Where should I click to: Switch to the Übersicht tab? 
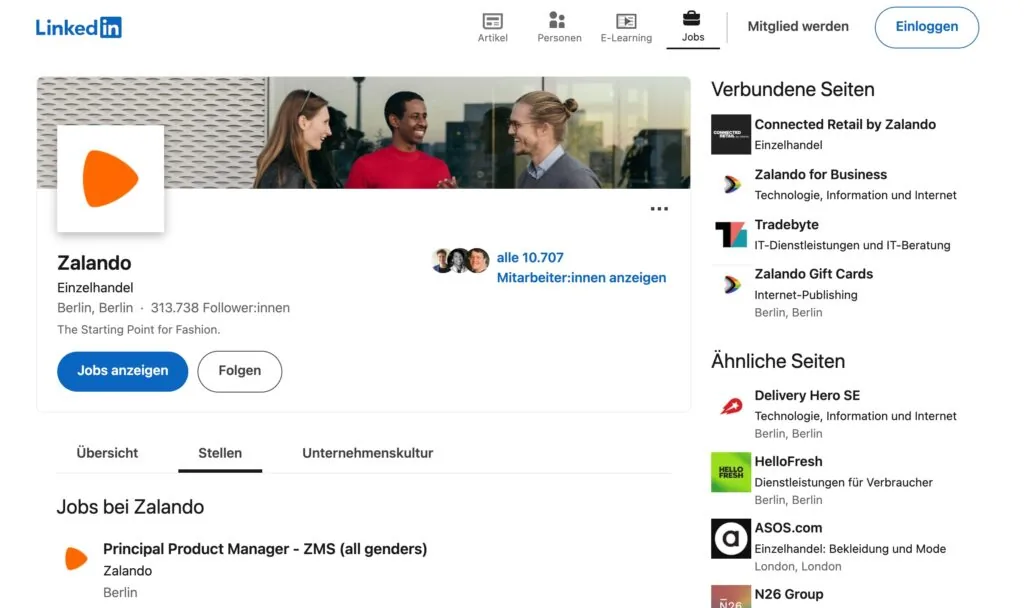107,453
